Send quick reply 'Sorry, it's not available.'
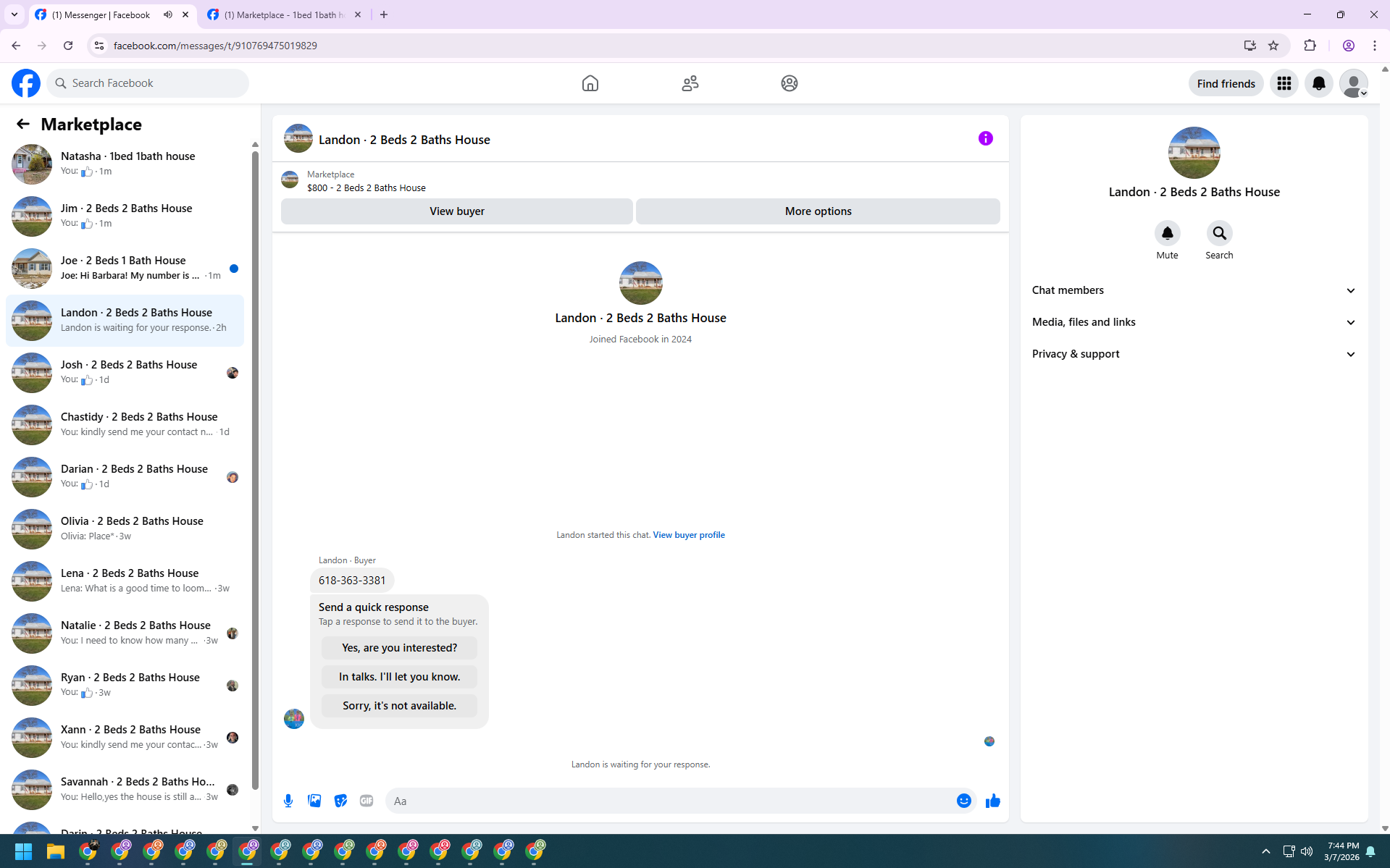1390x868 pixels. click(399, 706)
